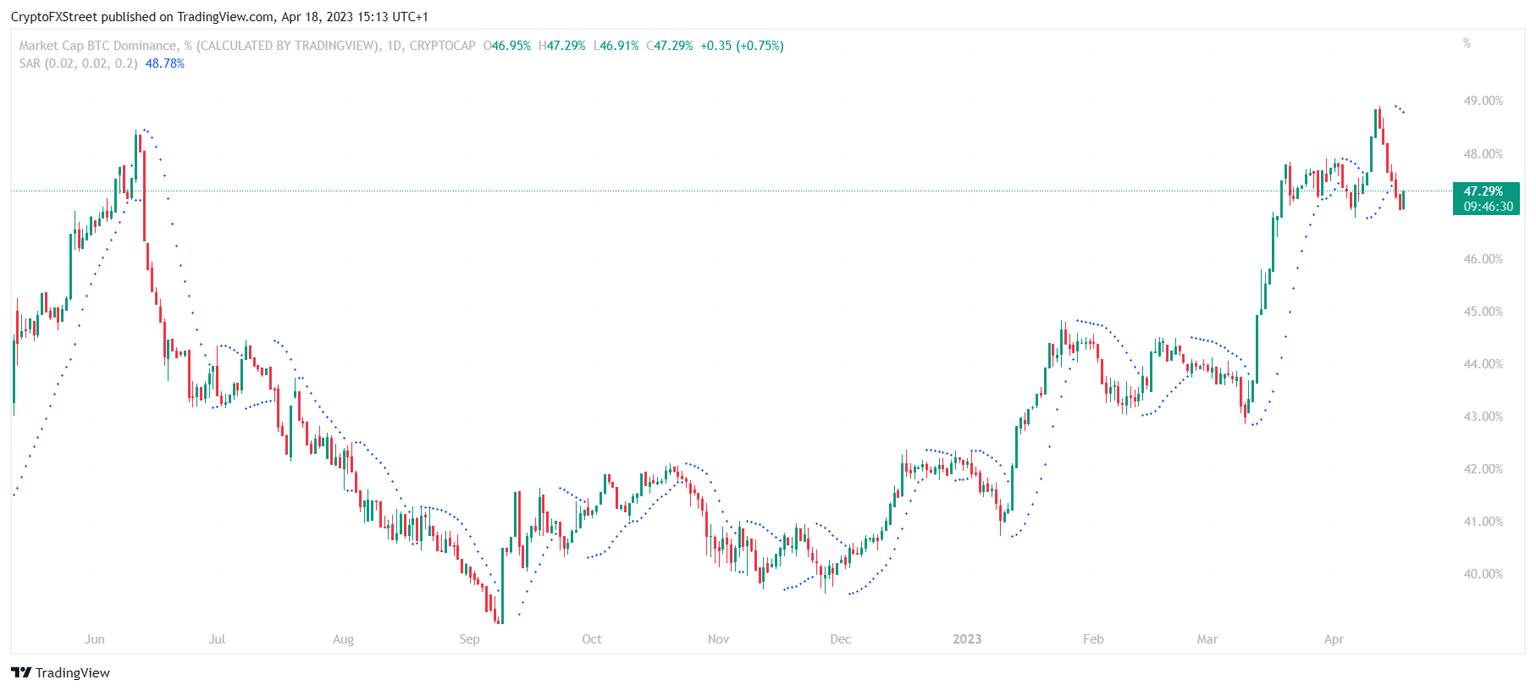1536x691 pixels.
Task: Click the 2023 label on time axis
Action: (x=967, y=638)
